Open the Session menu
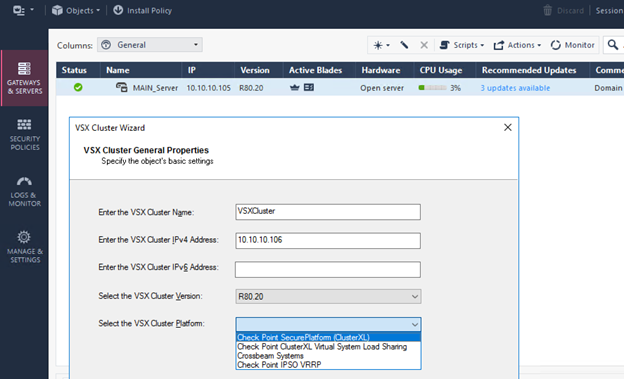 [x=609, y=11]
